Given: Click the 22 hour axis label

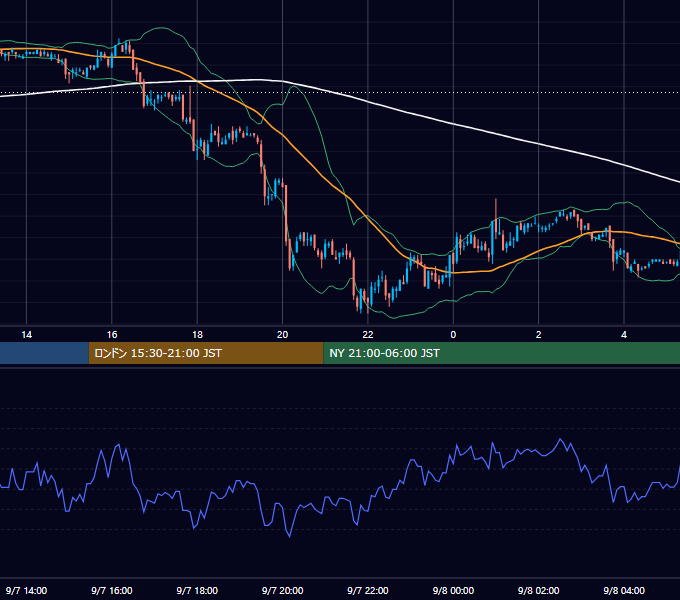Looking at the screenshot, I should 368,335.
